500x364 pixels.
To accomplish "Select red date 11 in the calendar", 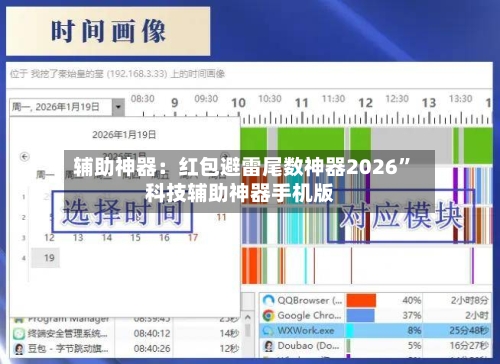I will (x=221, y=218).
